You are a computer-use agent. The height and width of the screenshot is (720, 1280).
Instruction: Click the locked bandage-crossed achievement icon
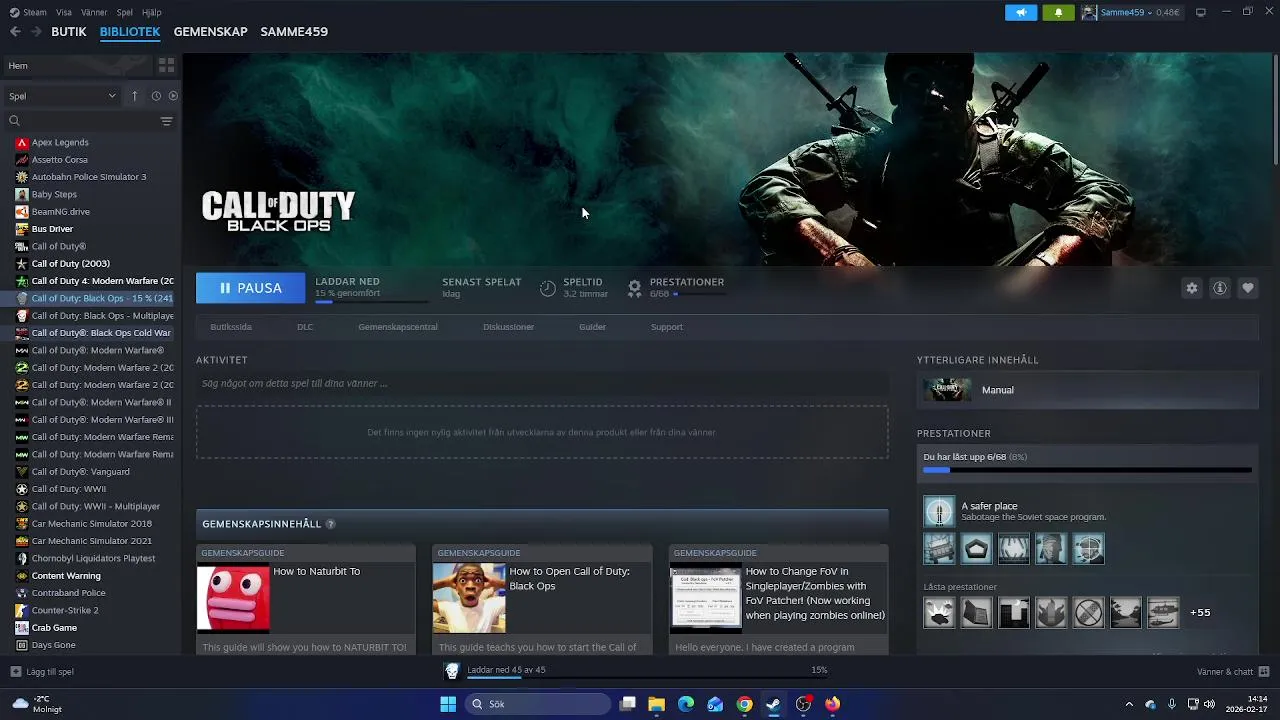pos(1088,612)
